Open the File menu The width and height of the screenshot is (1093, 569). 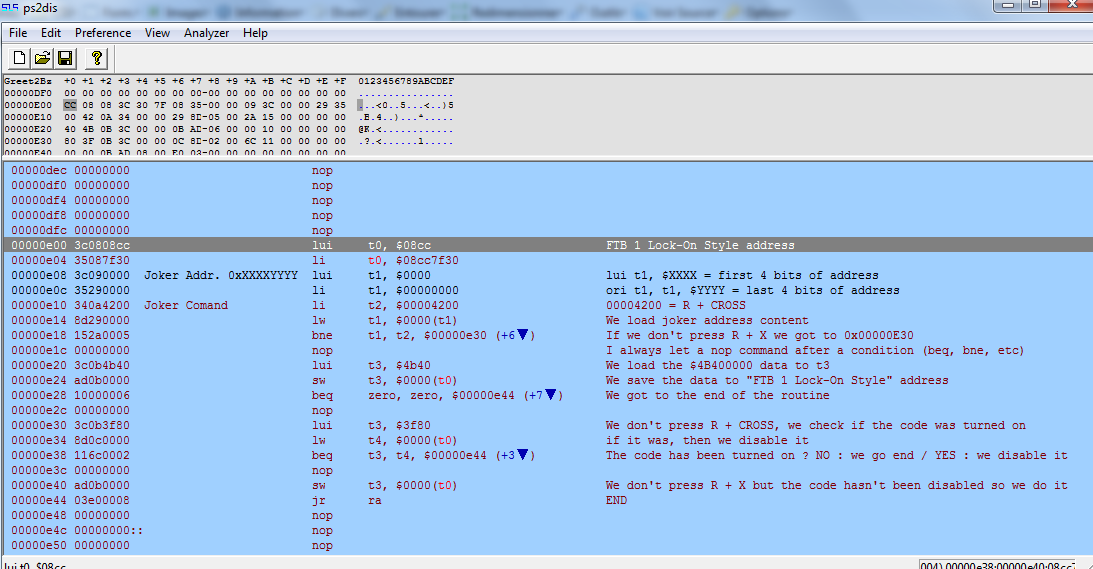(18, 33)
